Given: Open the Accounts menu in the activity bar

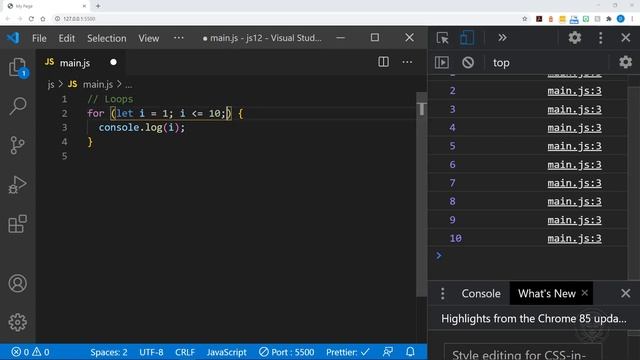Looking at the screenshot, I should [18, 283].
